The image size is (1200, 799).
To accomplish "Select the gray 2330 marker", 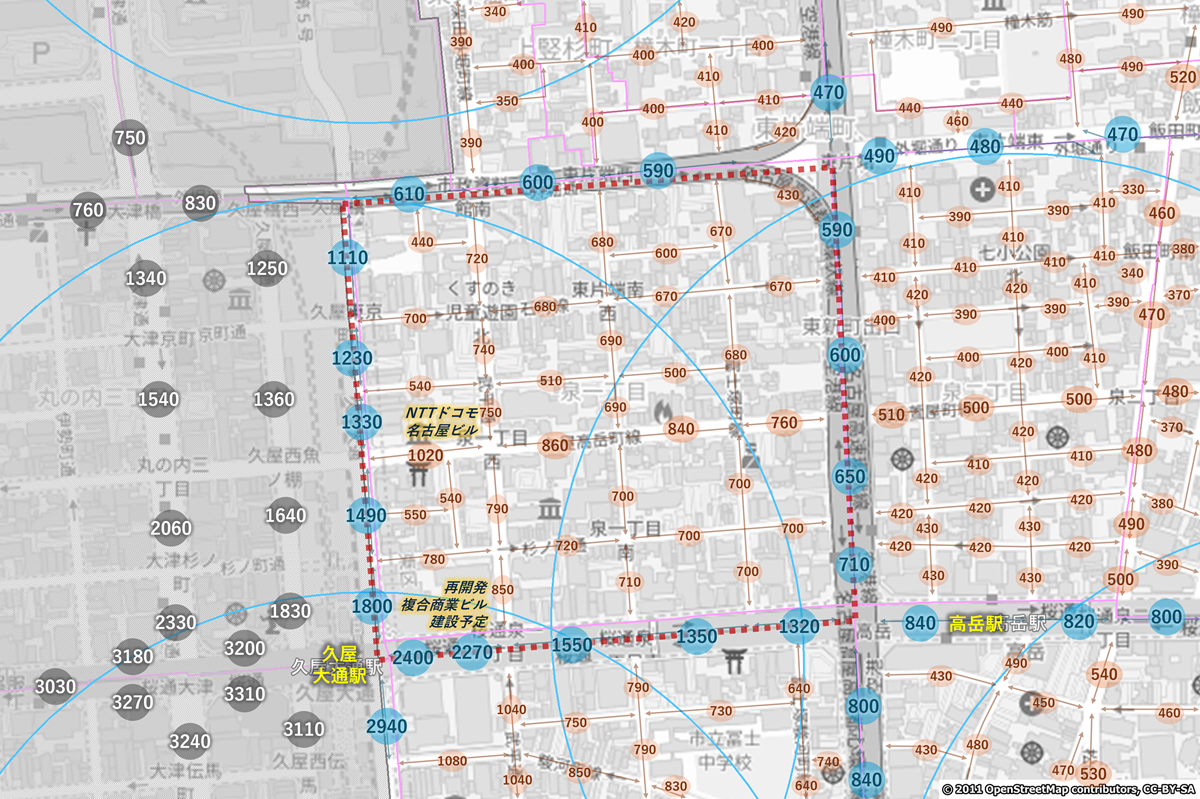I will (175, 623).
